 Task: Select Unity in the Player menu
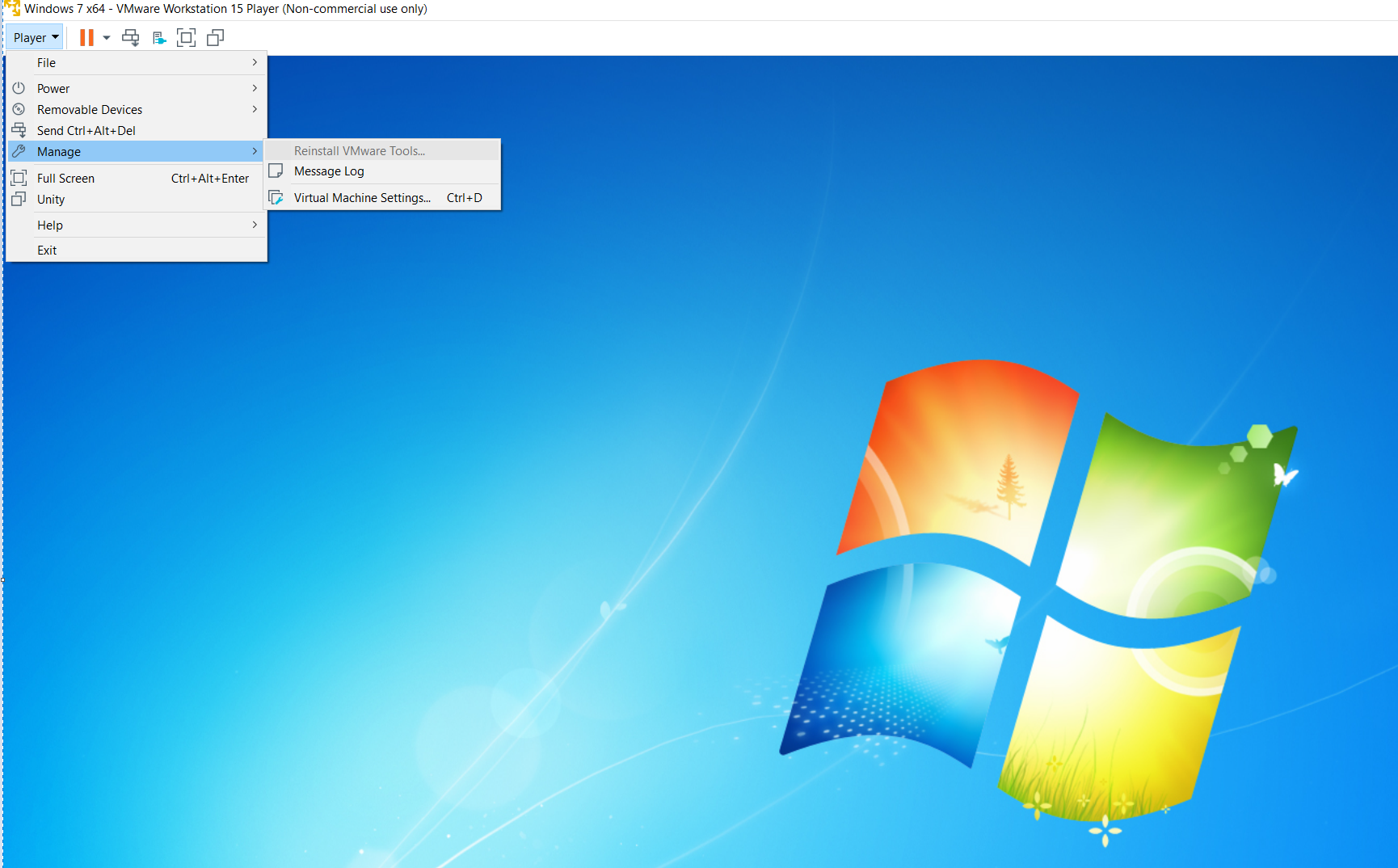(137, 199)
